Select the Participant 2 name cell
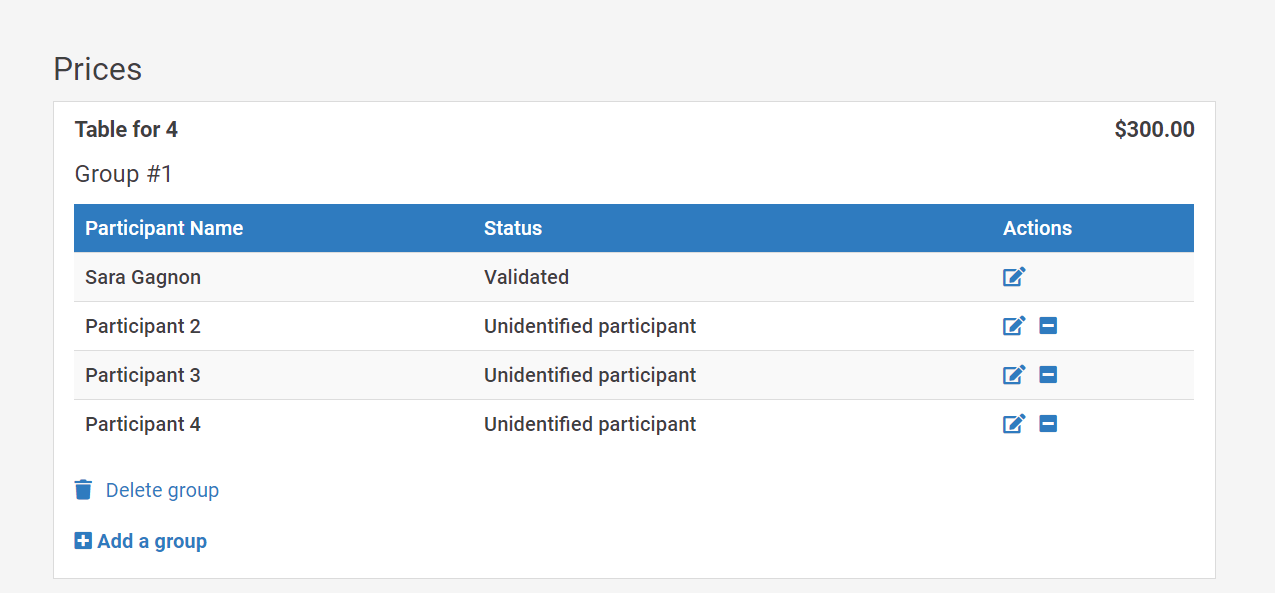This screenshot has height=593, width=1275. (143, 326)
